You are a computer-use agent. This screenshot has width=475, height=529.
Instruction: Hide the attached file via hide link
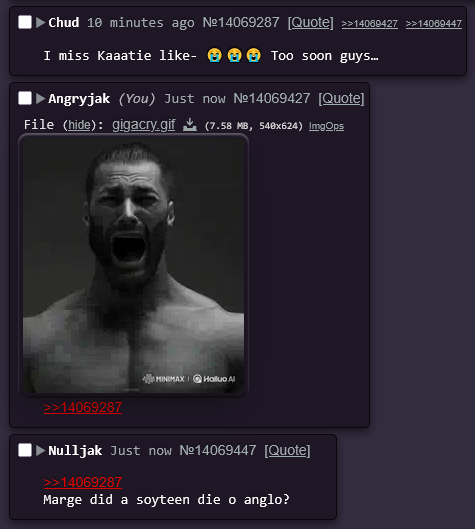(x=79, y=125)
